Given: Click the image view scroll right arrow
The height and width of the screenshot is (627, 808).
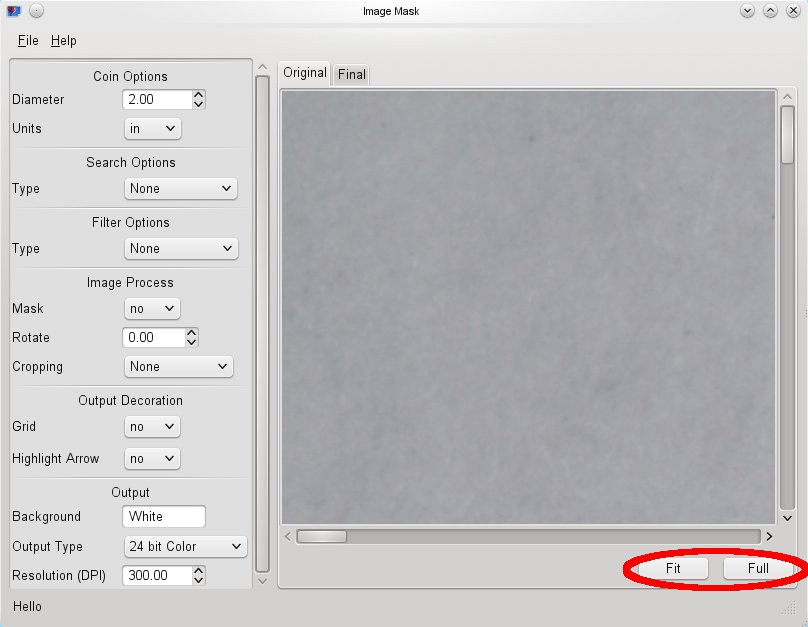Looking at the screenshot, I should pos(769,536).
